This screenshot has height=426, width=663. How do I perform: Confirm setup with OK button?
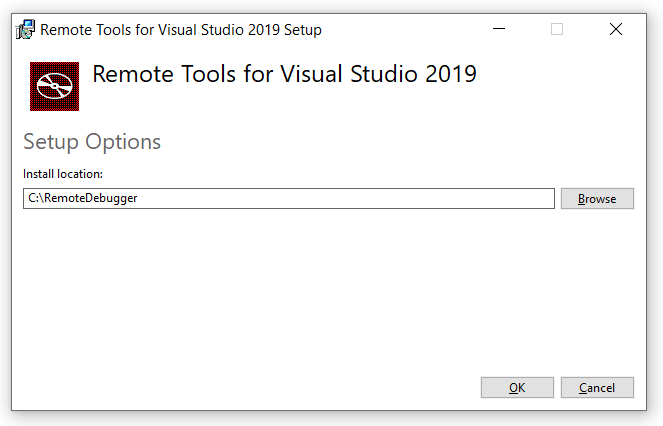click(517, 388)
